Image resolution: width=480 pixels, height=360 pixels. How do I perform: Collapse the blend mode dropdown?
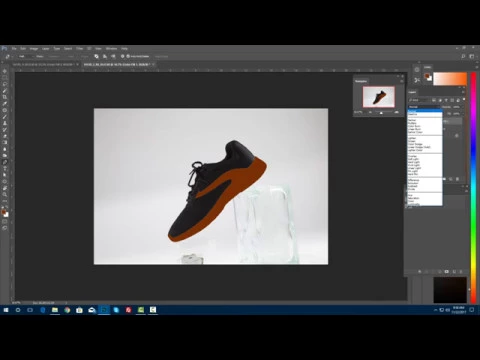(424, 107)
